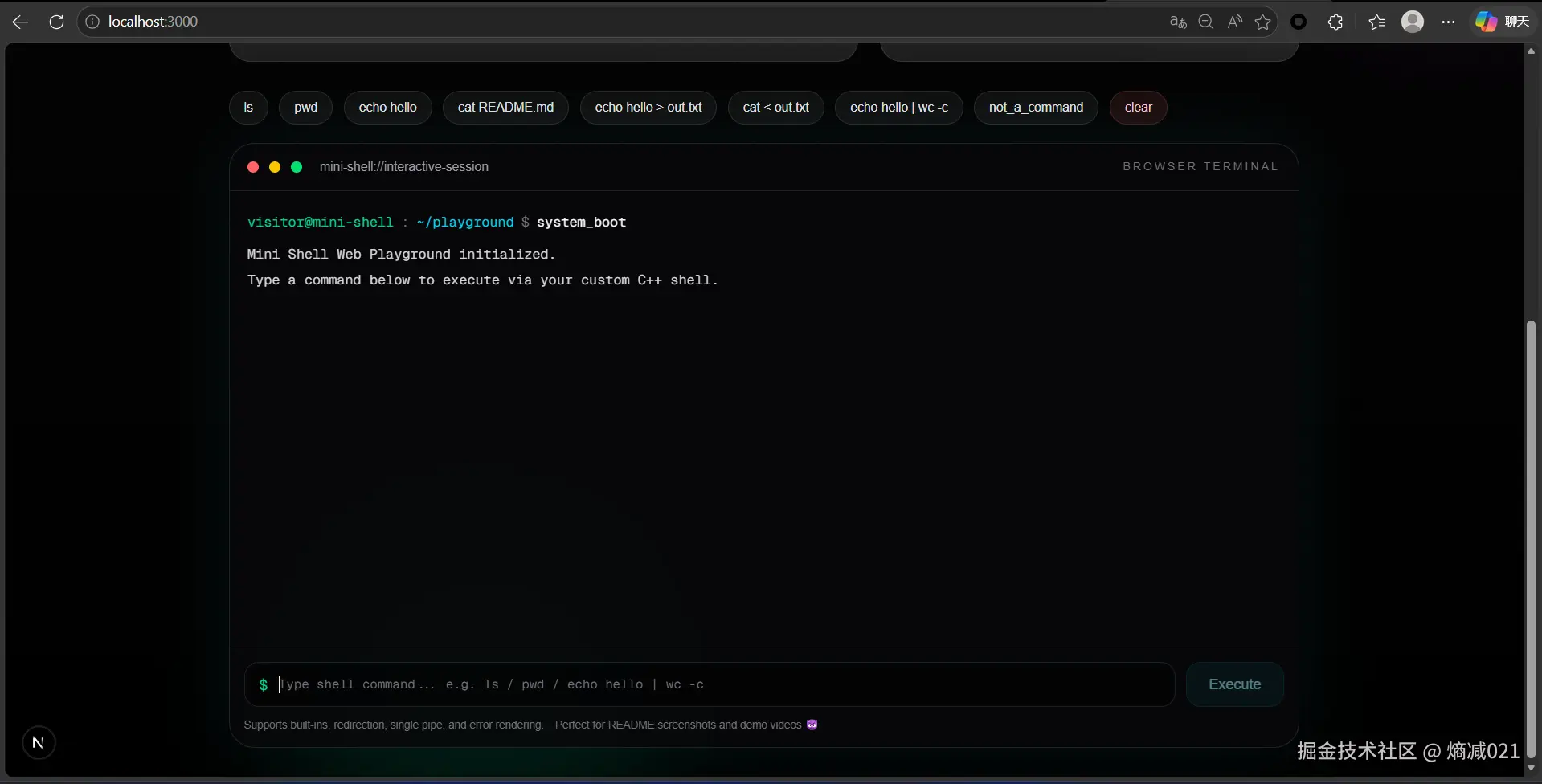Click the browser profile avatar
This screenshot has height=784, width=1542.
pyautogui.click(x=1413, y=22)
